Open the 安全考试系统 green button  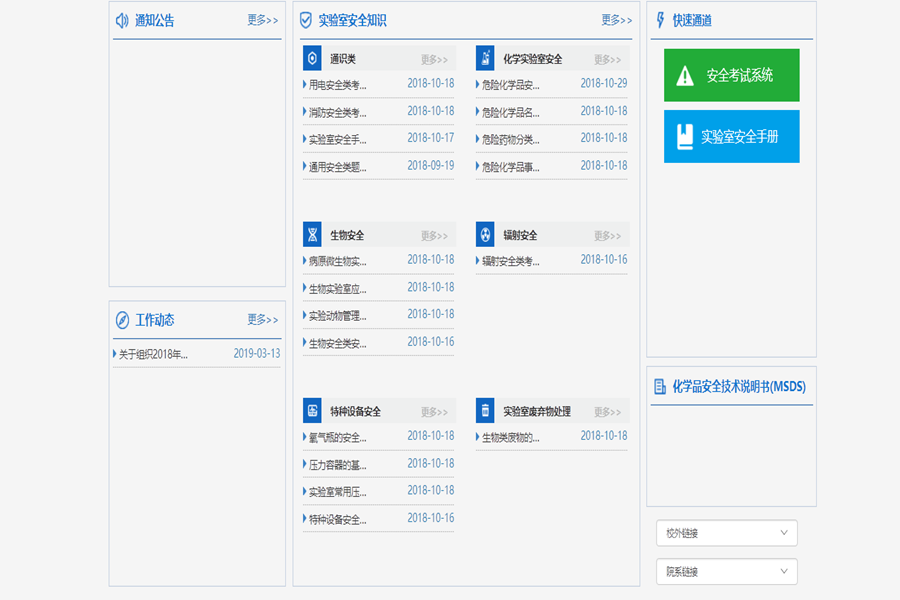pos(732,76)
